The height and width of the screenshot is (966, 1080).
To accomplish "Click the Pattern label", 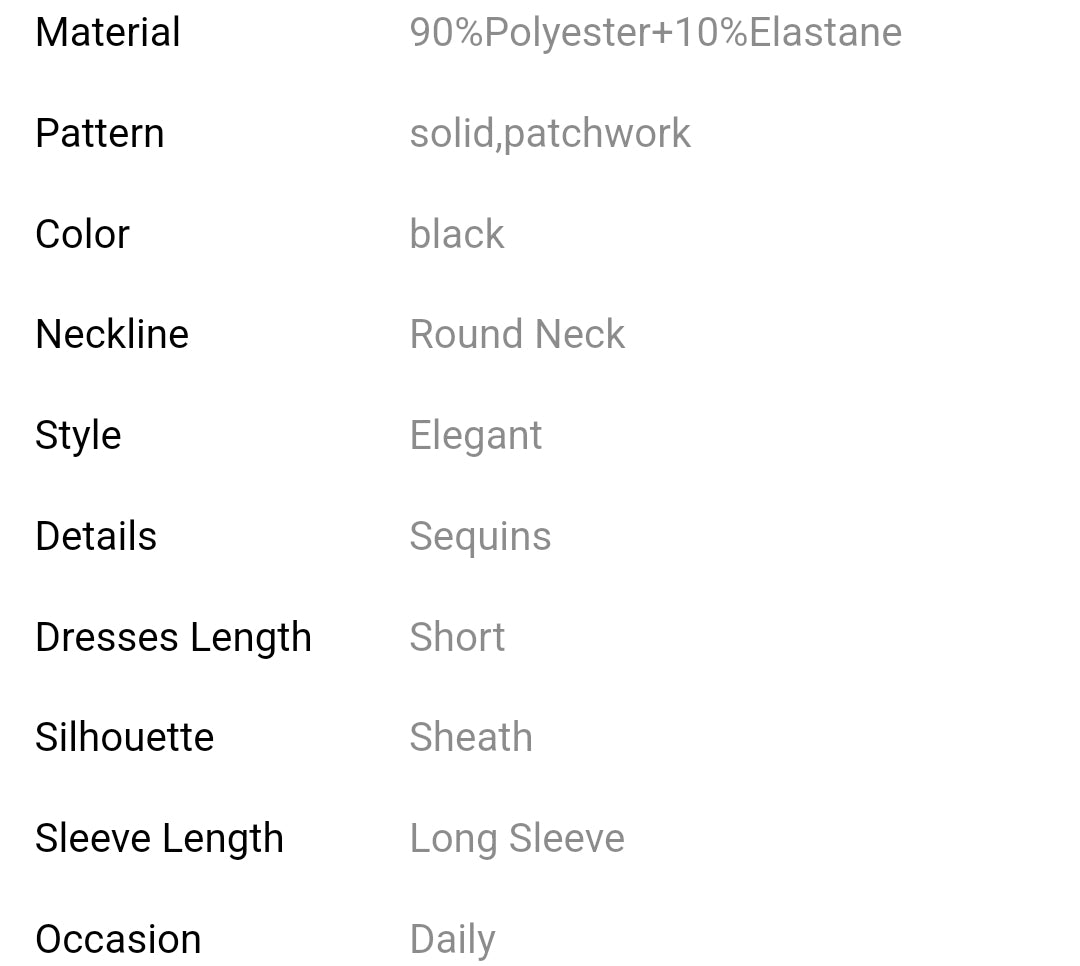I will tap(100, 133).
